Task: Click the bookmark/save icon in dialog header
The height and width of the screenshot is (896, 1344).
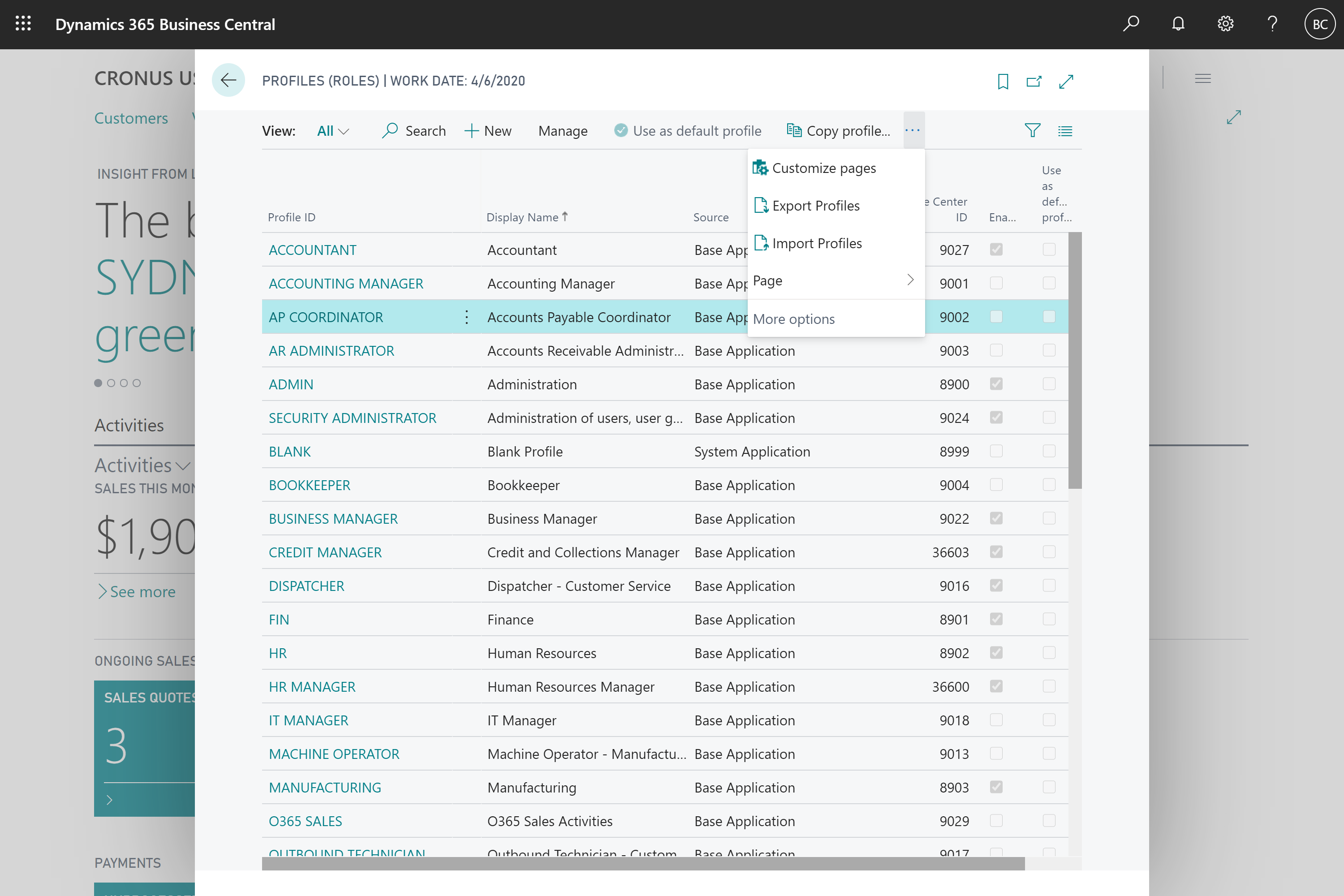Action: [x=1003, y=82]
